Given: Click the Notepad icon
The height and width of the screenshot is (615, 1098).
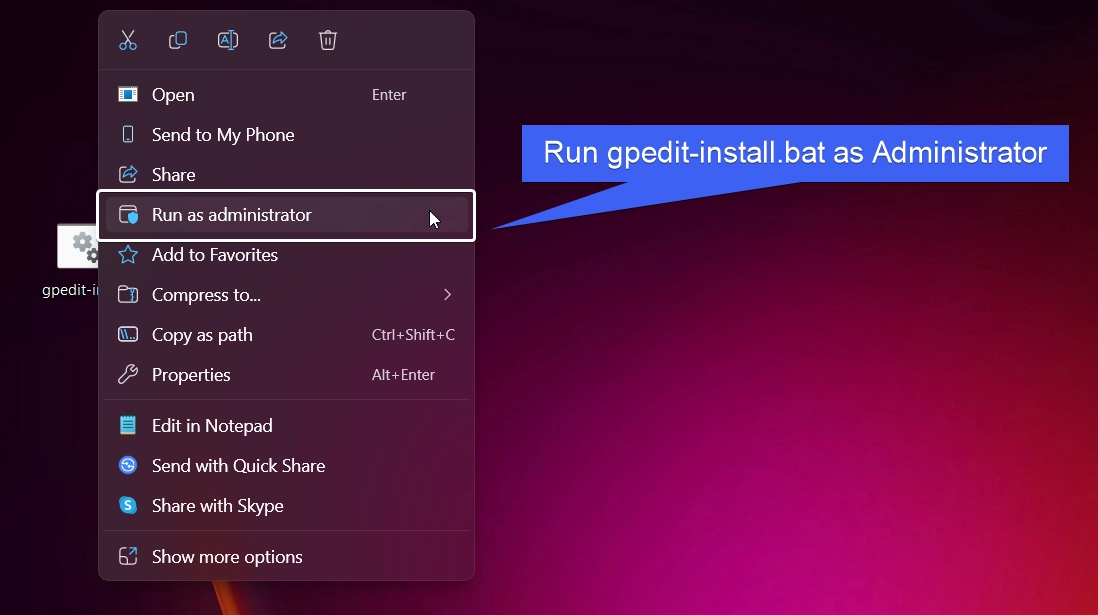Looking at the screenshot, I should coord(128,425).
